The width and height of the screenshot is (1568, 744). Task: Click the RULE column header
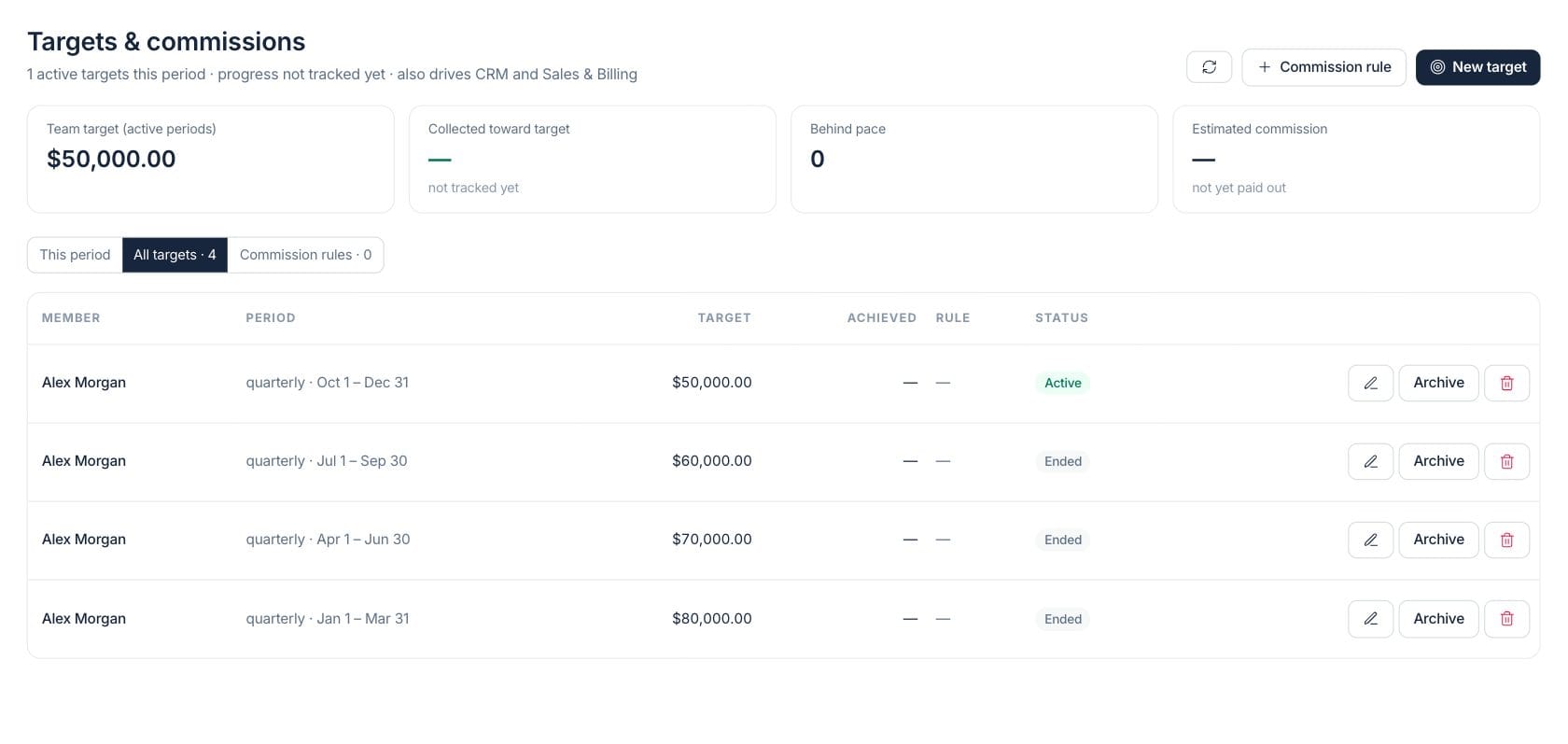pos(953,318)
